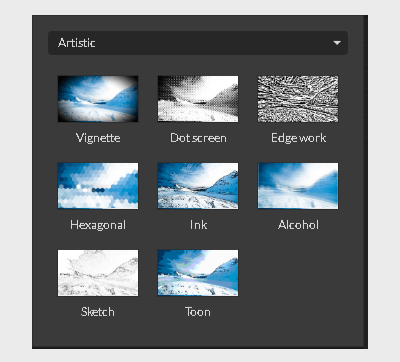The height and width of the screenshot is (362, 400).
Task: Click the Alcohol label text
Action: (x=298, y=225)
